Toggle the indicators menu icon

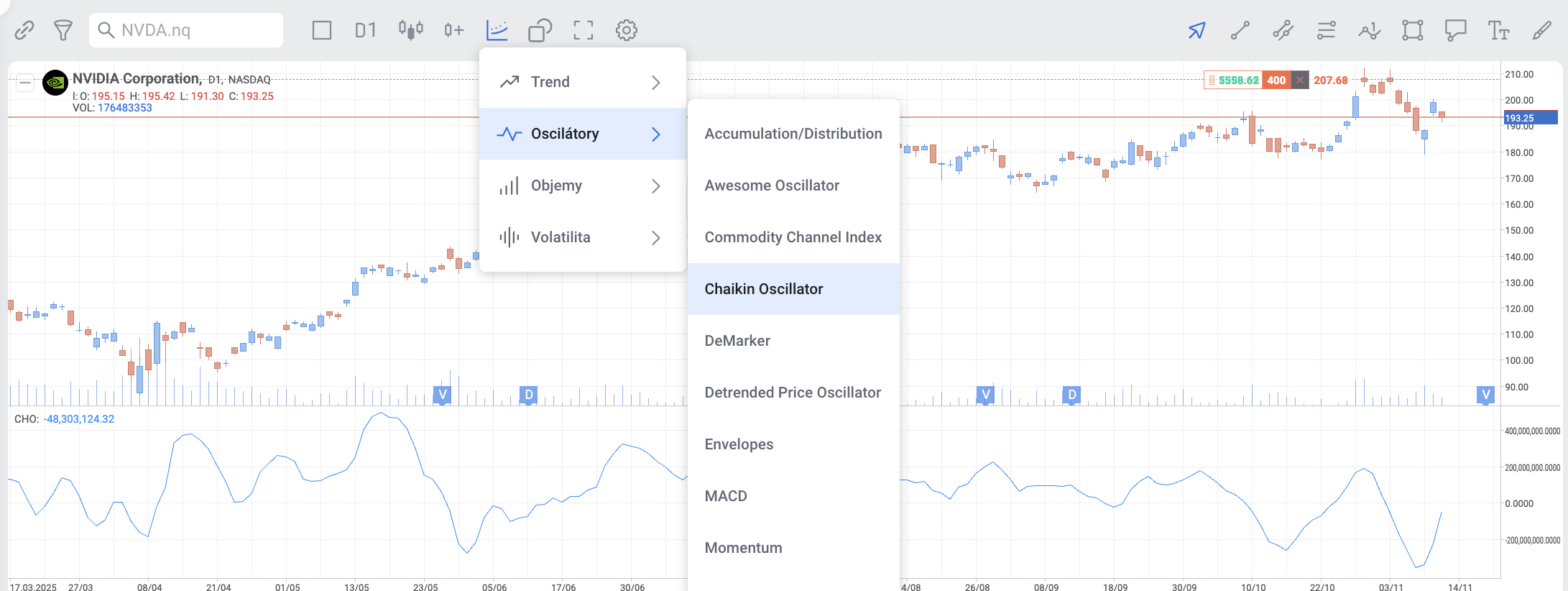[x=497, y=30]
